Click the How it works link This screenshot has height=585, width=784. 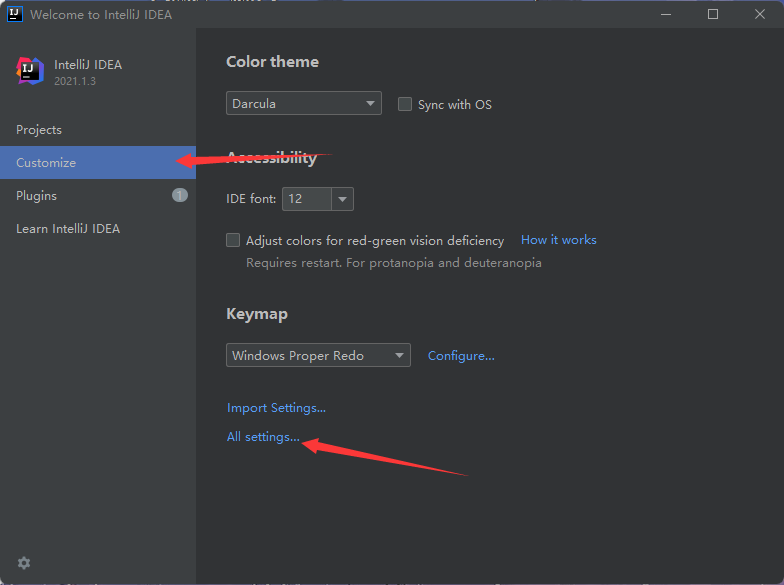point(558,240)
